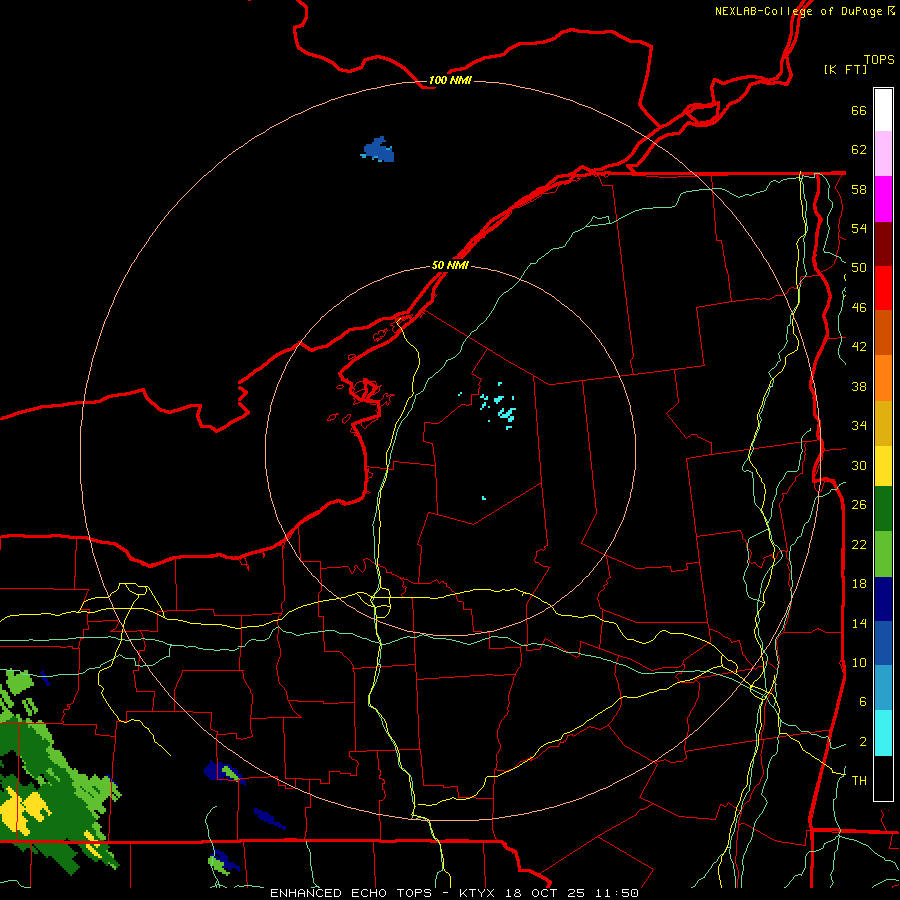
Task: Click the medium blue legend swatch
Action: tap(883, 643)
